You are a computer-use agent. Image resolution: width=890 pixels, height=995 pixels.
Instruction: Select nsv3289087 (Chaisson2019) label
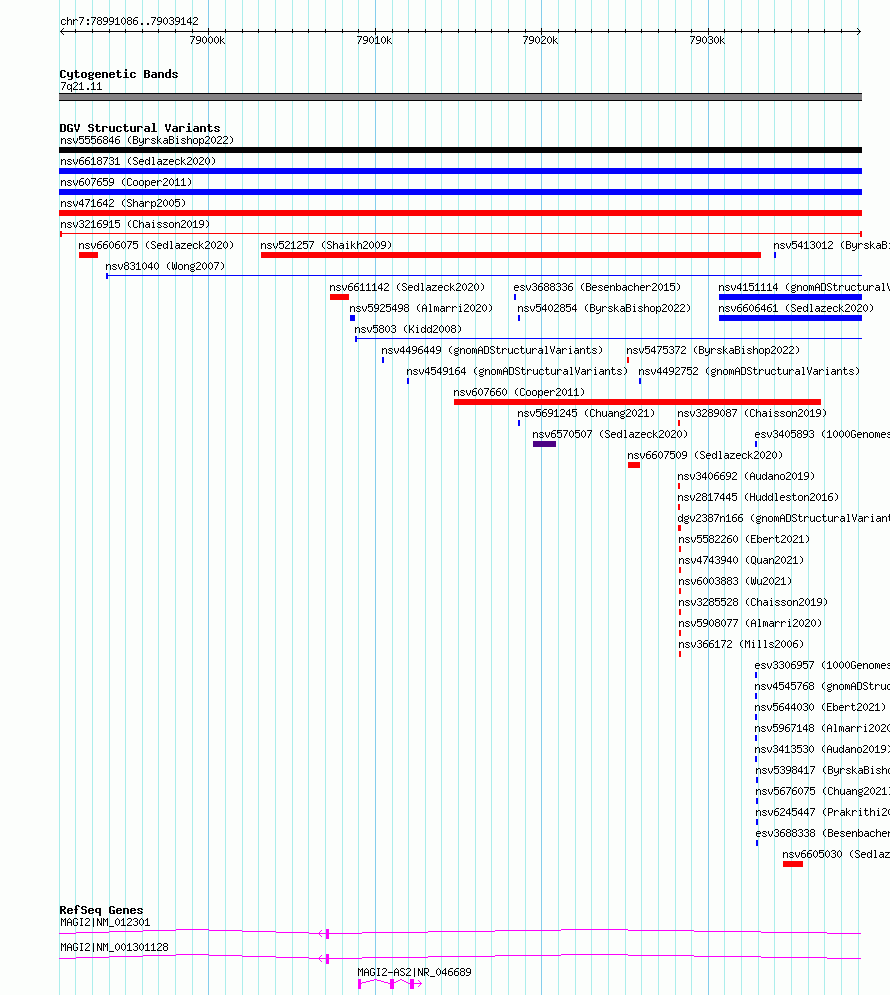point(752,413)
